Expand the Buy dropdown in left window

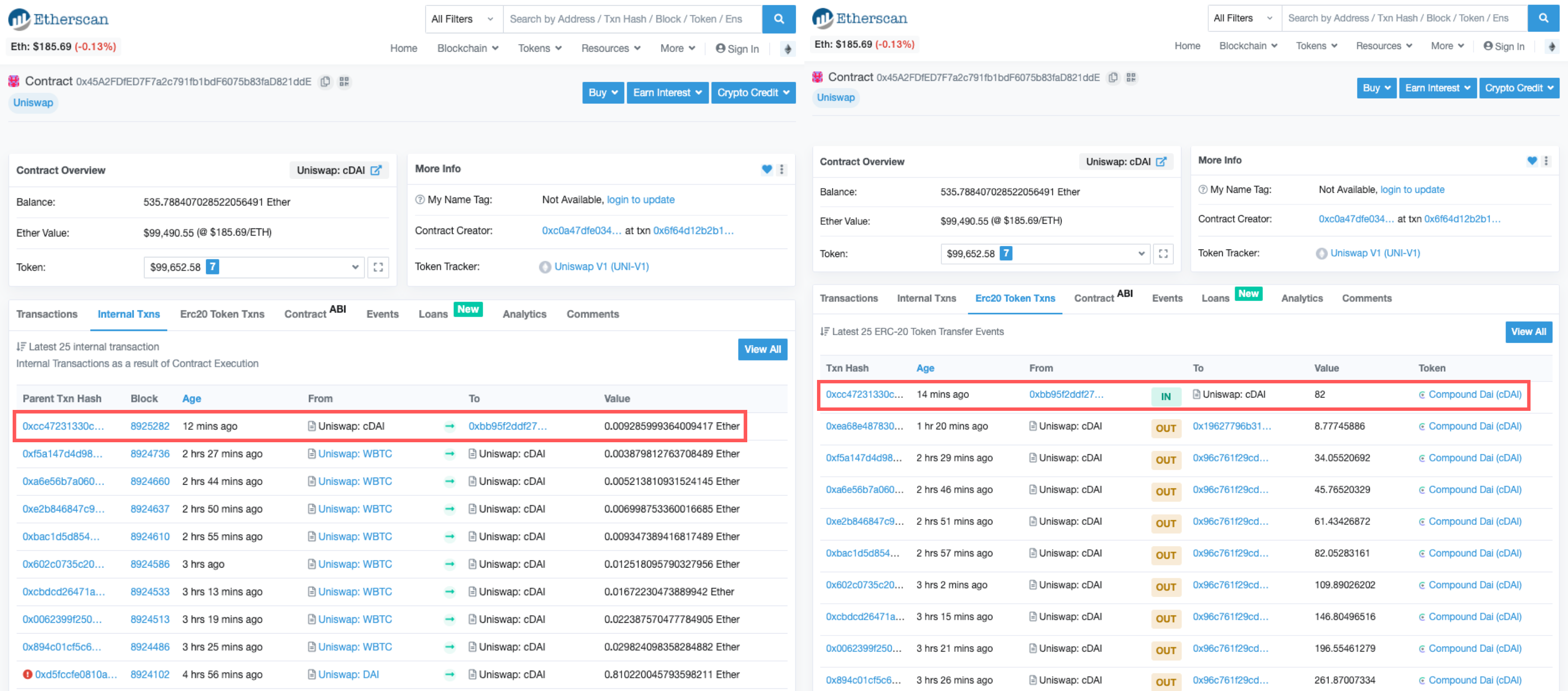(x=603, y=93)
